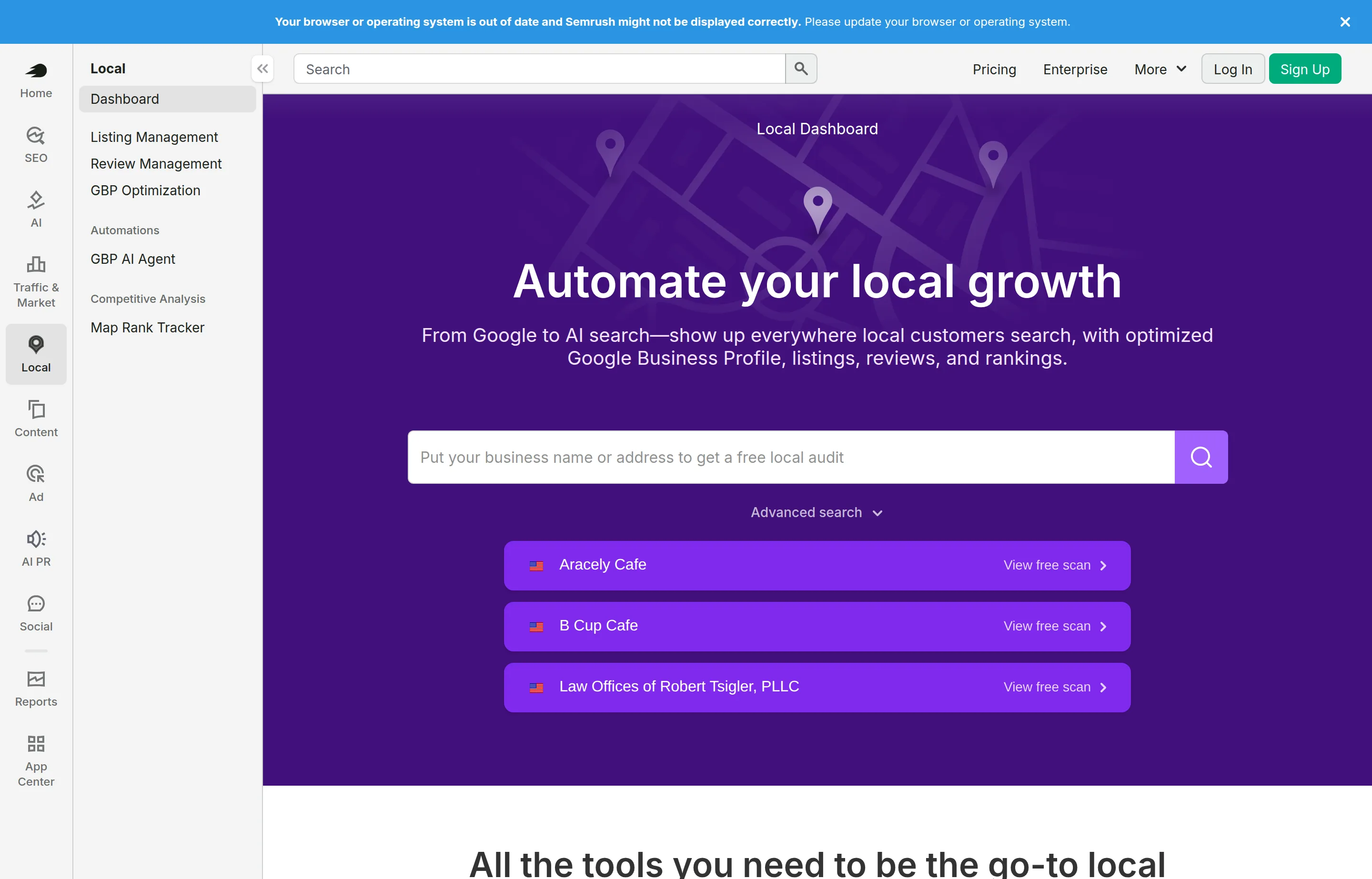Viewport: 1372px width, 879px height.
Task: Open GBP AI Agent
Action: [132, 259]
